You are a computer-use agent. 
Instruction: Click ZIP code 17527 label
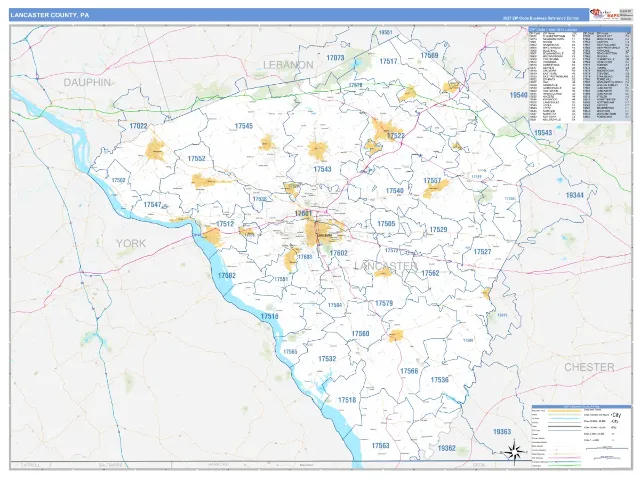[482, 252]
